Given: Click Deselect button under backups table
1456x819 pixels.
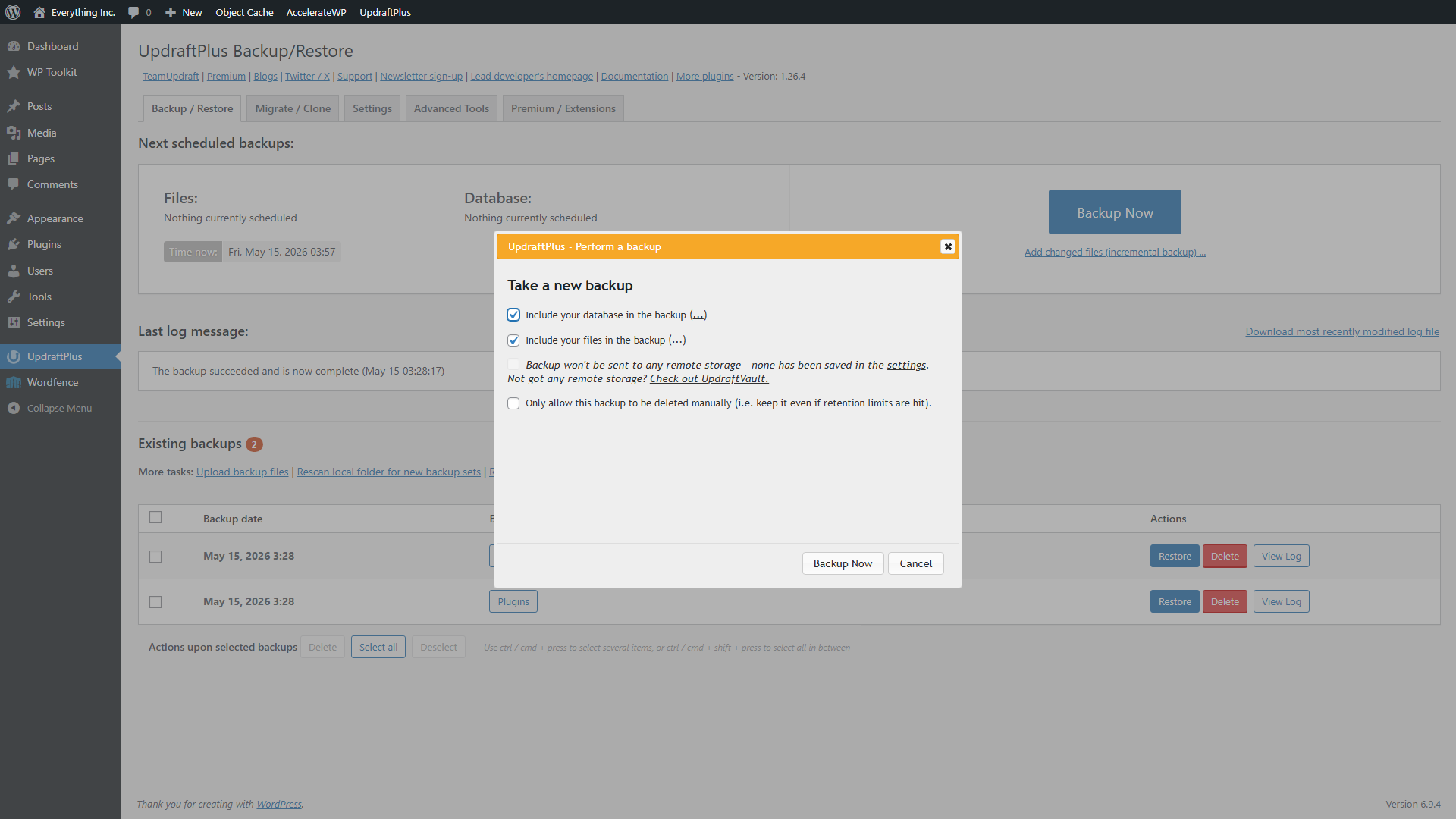Looking at the screenshot, I should tap(438, 647).
